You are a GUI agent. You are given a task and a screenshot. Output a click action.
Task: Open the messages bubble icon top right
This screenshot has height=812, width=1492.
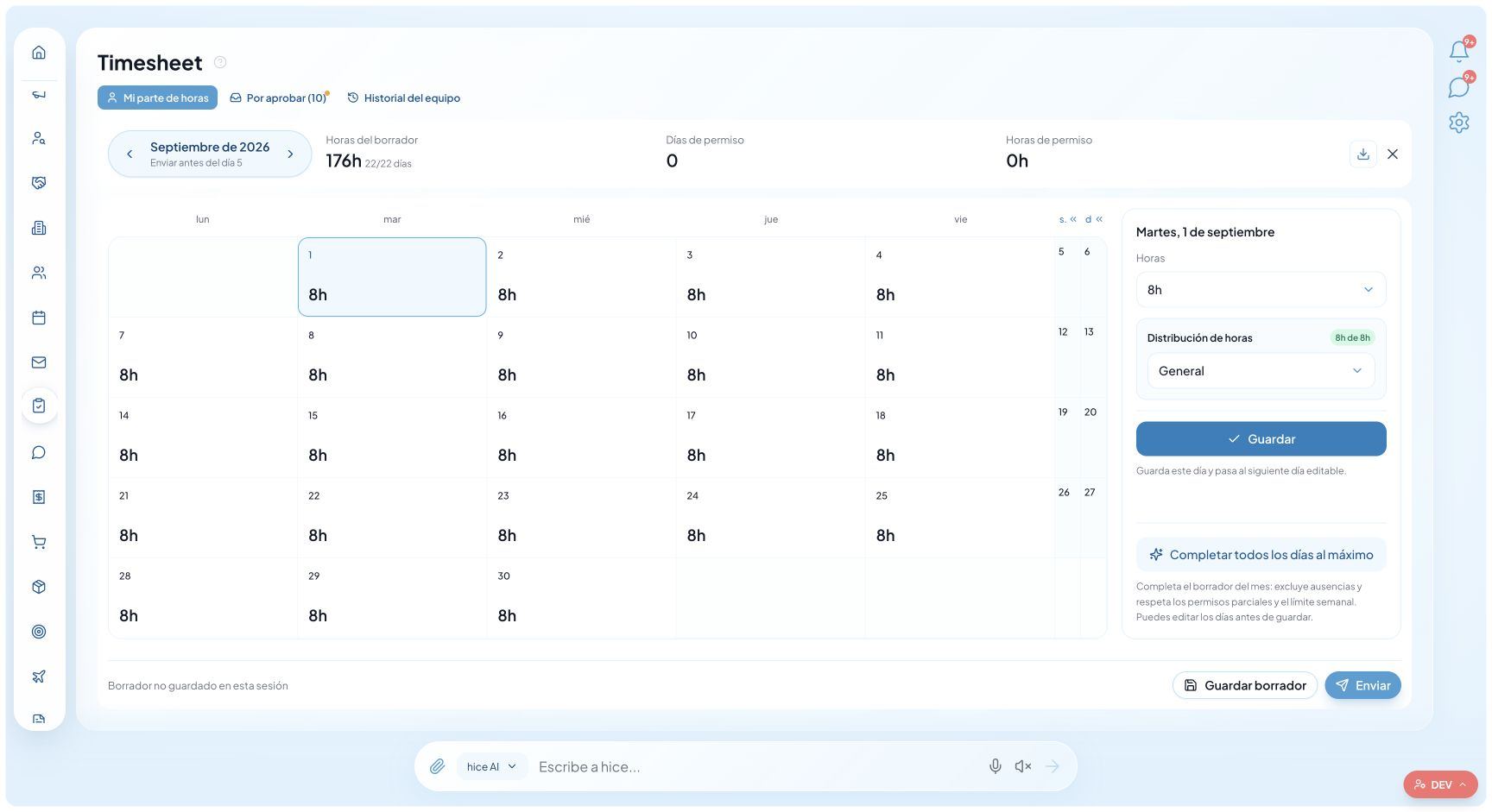click(1459, 87)
